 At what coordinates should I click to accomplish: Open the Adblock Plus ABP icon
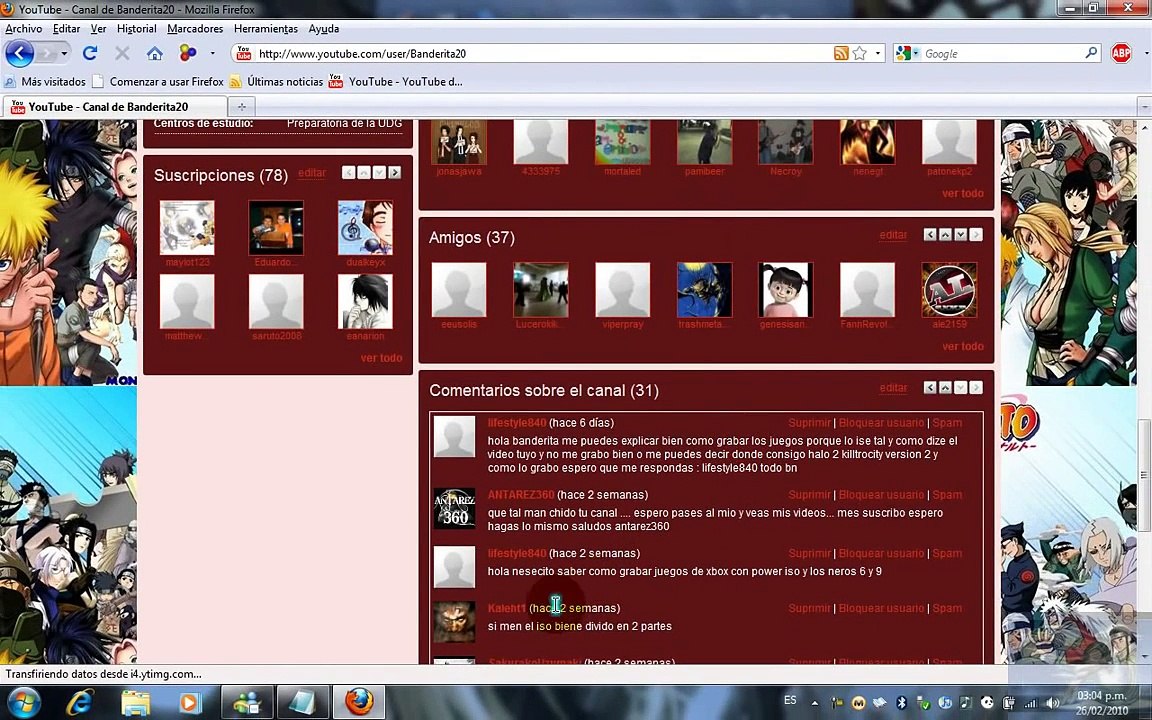1121,53
